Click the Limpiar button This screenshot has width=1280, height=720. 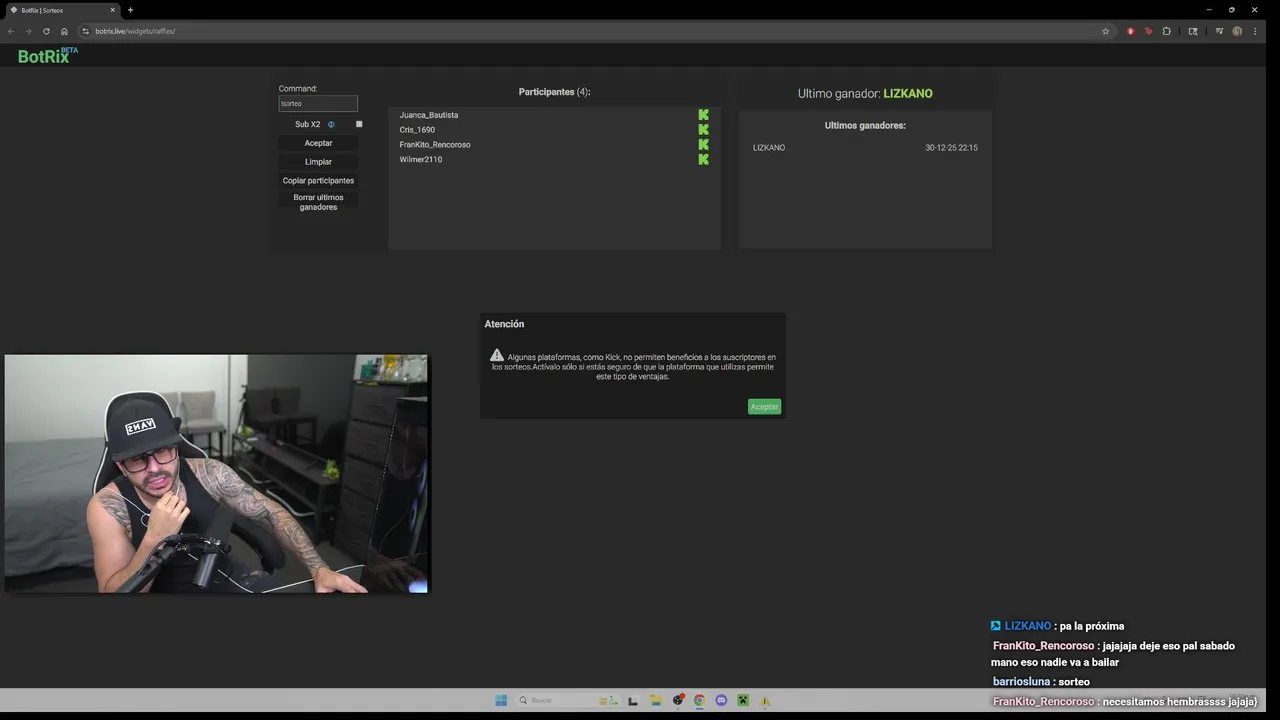point(318,162)
